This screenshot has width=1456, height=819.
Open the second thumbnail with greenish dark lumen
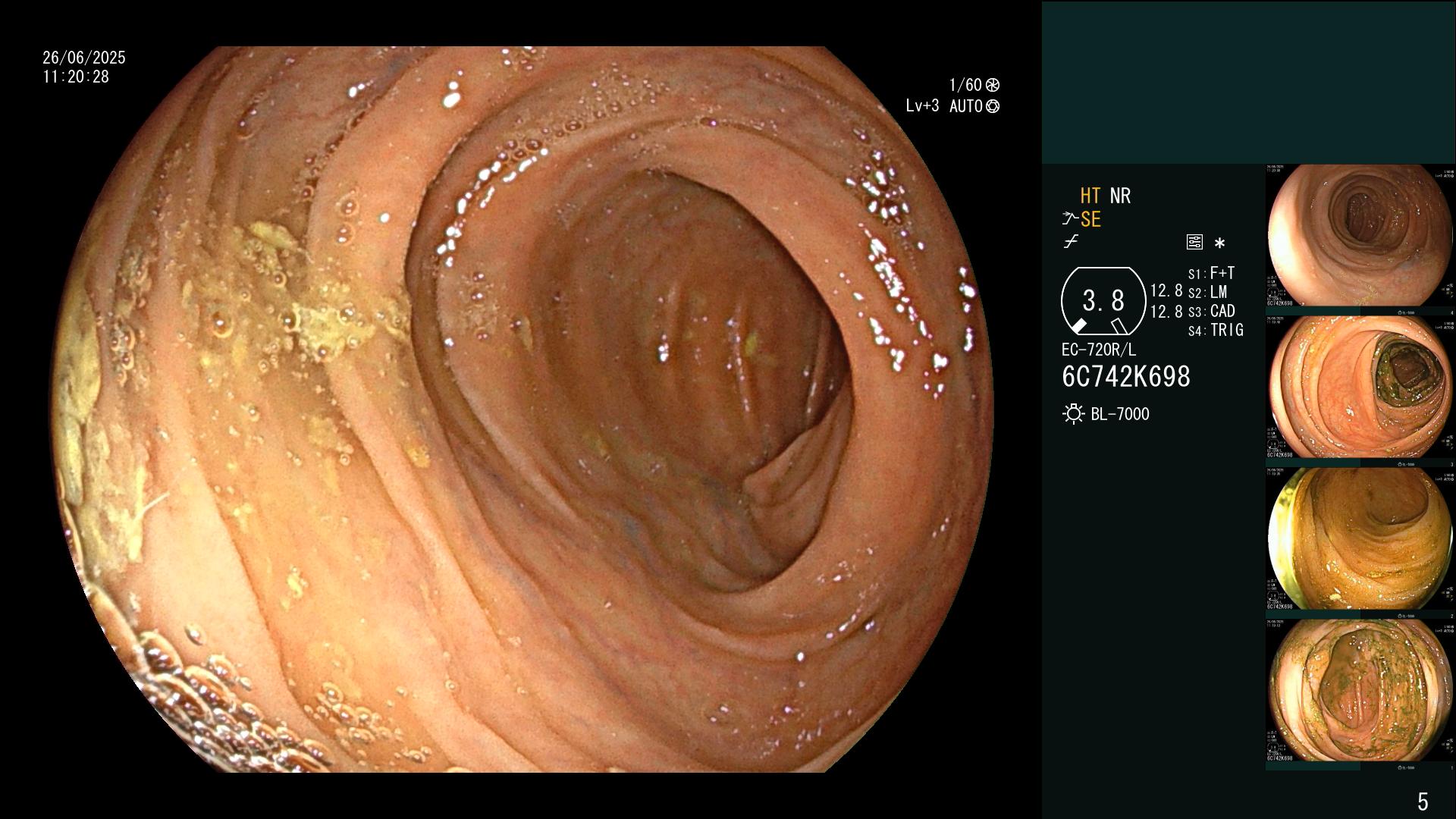(1360, 388)
